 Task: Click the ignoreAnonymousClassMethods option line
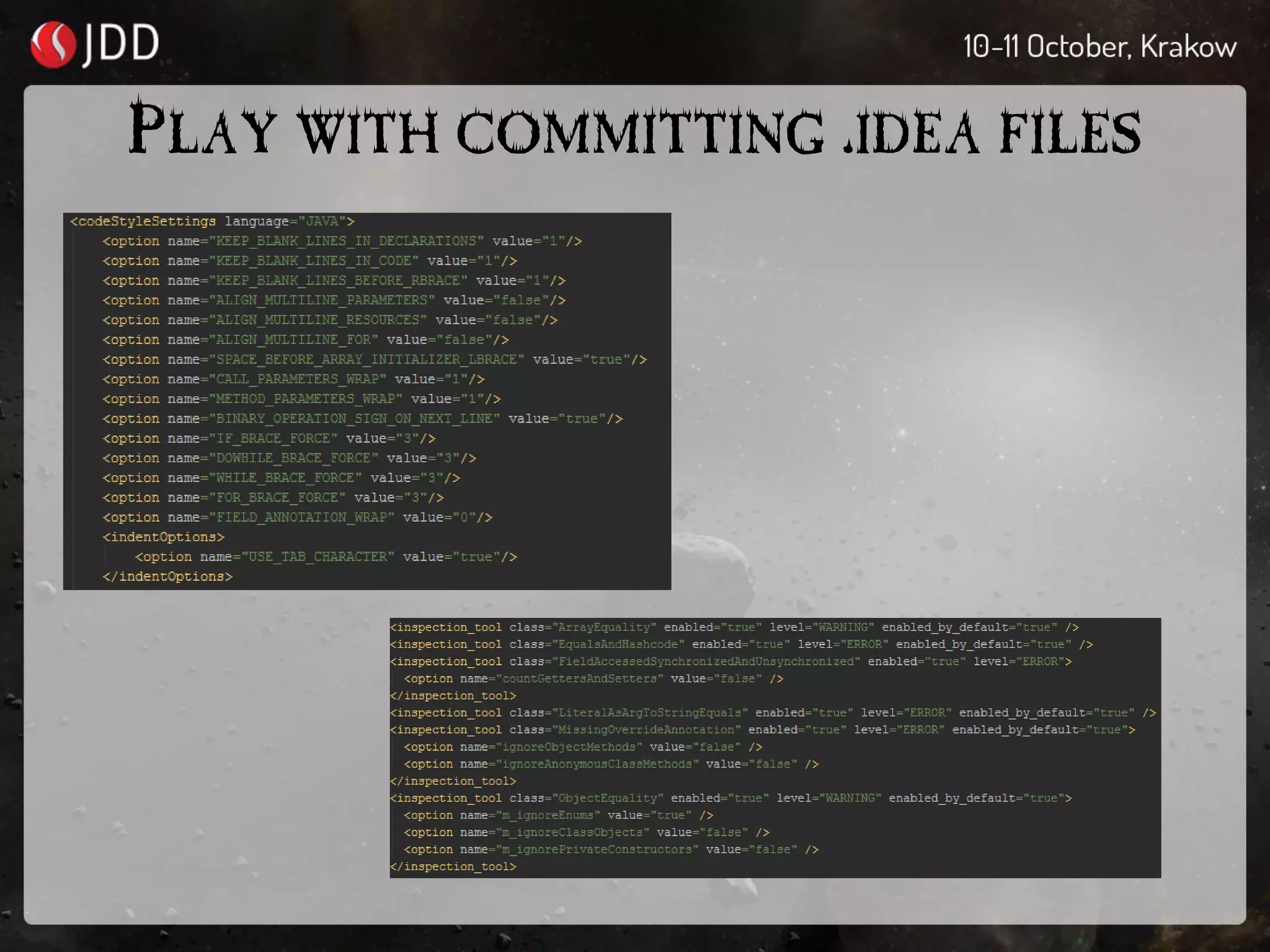tap(611, 764)
